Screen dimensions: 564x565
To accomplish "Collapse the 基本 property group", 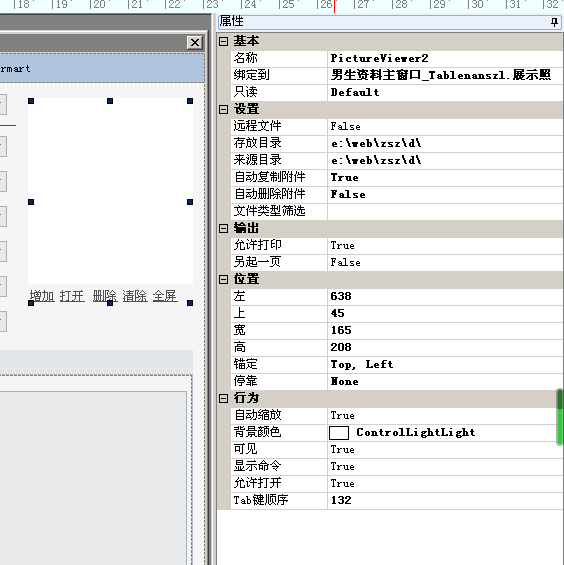I will [223, 41].
